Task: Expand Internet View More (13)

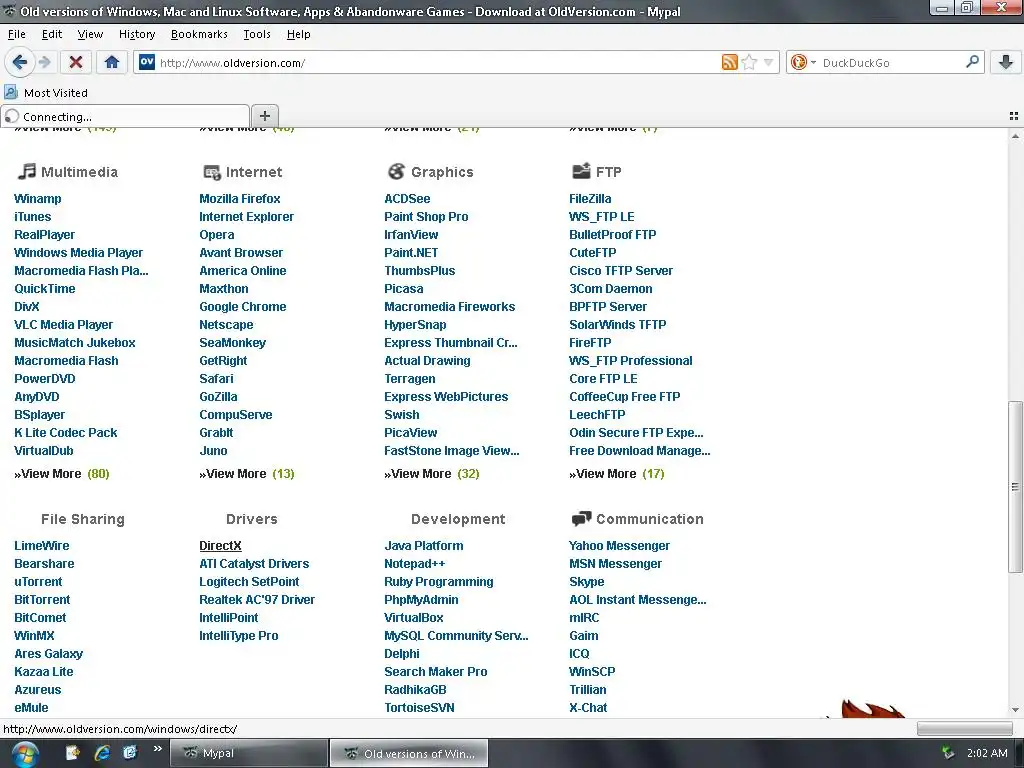Action: (247, 473)
